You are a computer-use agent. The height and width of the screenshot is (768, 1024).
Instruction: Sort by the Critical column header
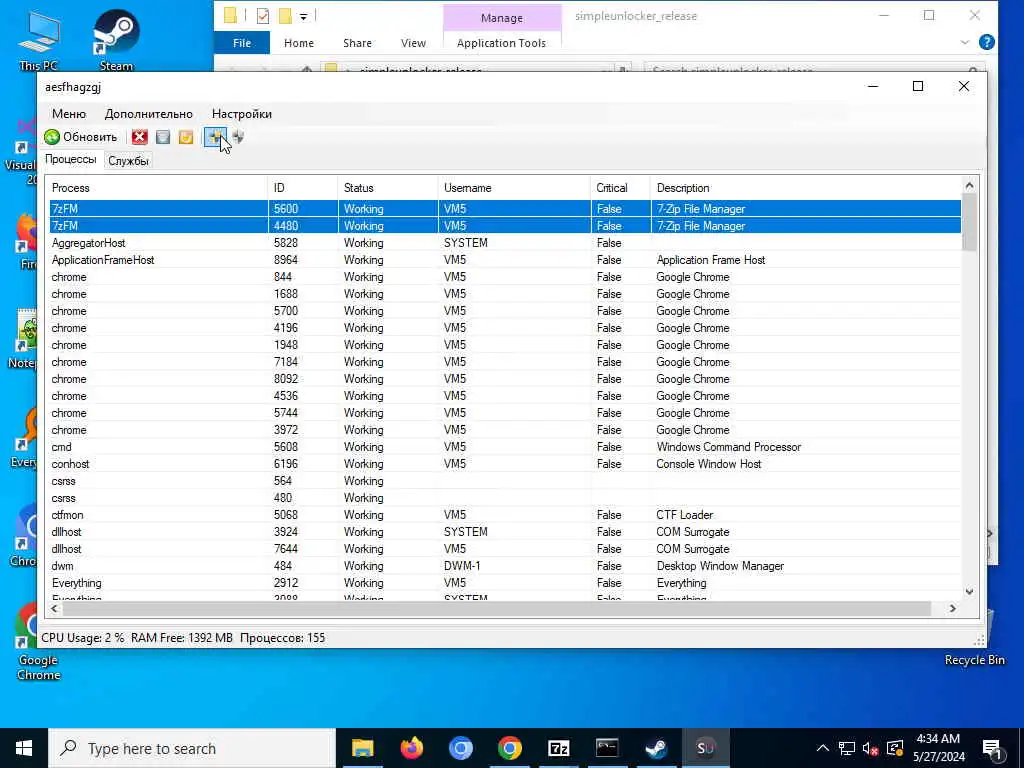tap(620, 188)
